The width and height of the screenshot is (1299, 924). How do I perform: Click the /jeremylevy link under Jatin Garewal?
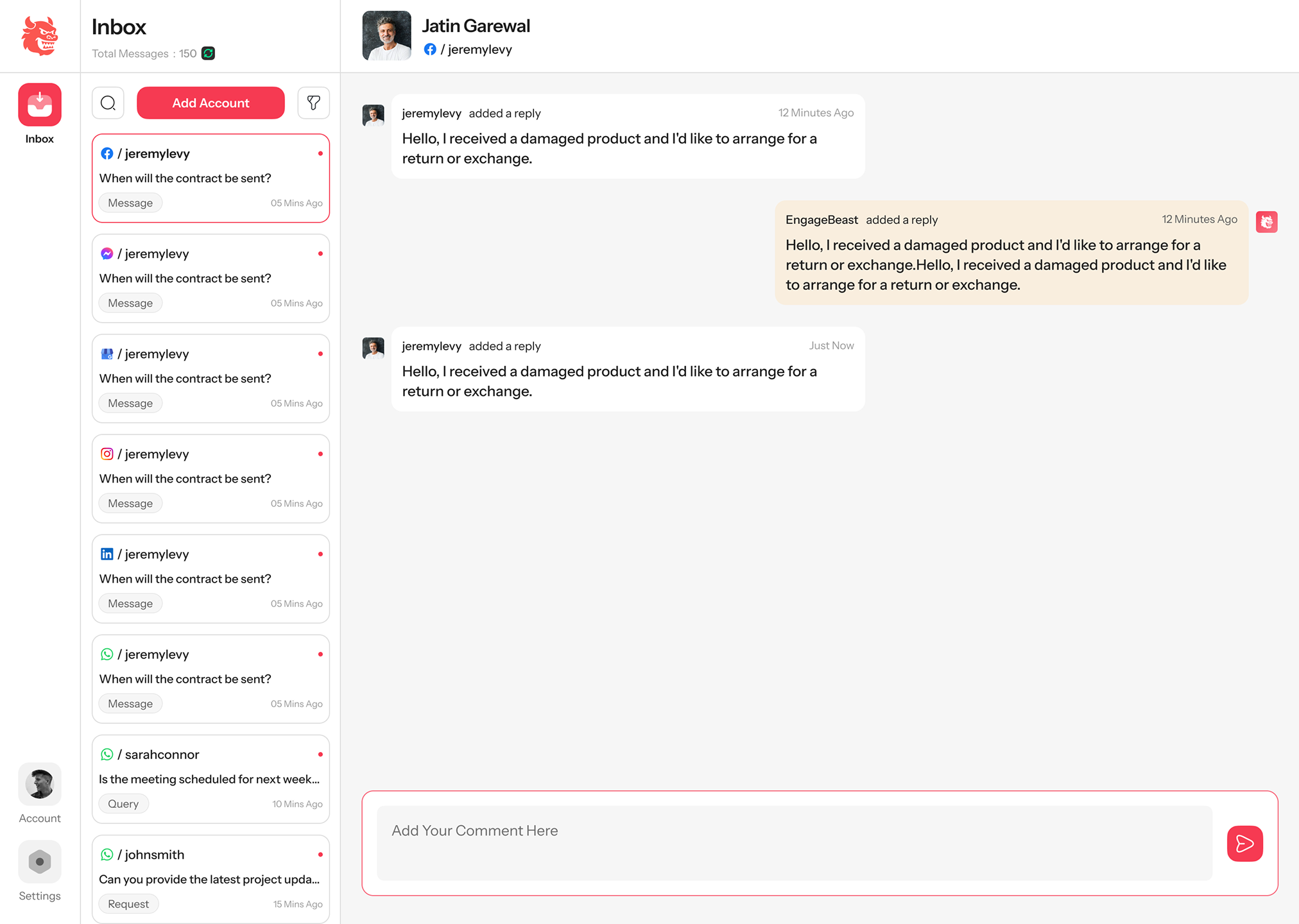(479, 49)
